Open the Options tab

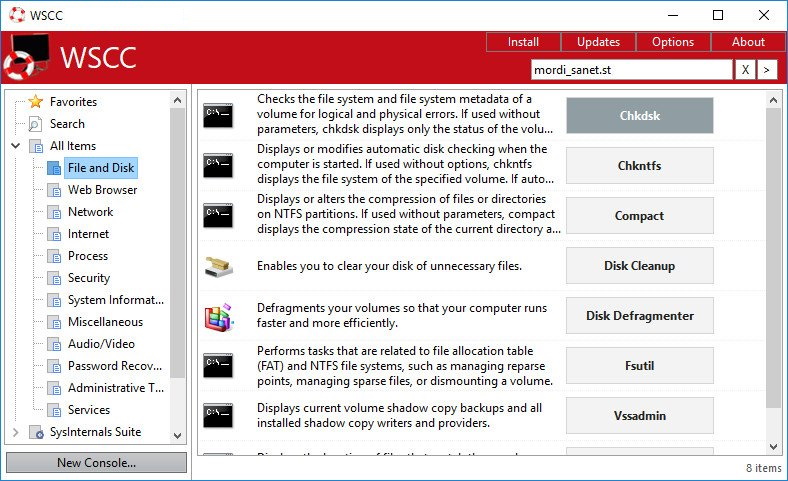673,42
